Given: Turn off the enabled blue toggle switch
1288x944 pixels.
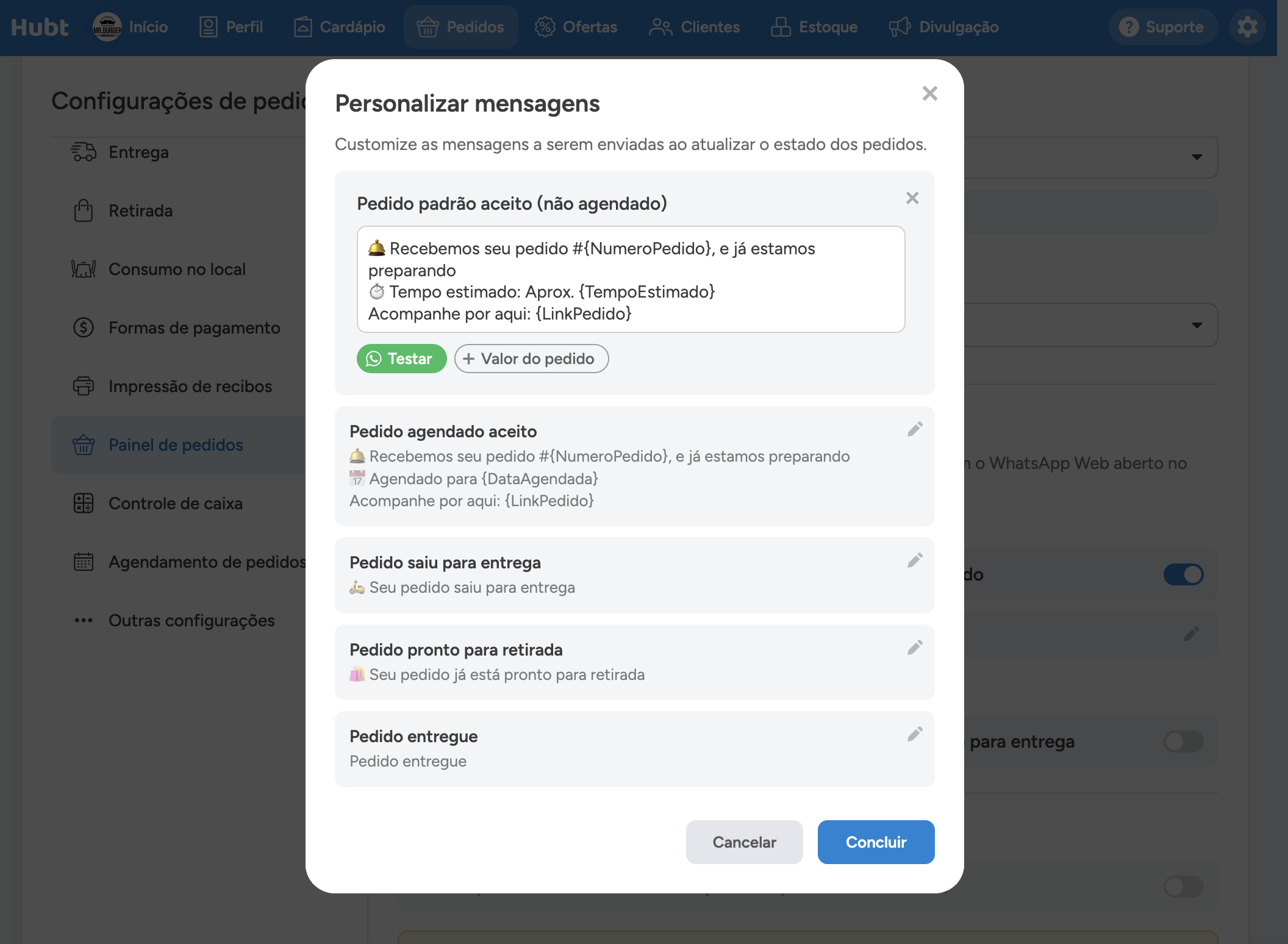Looking at the screenshot, I should click(x=1183, y=574).
